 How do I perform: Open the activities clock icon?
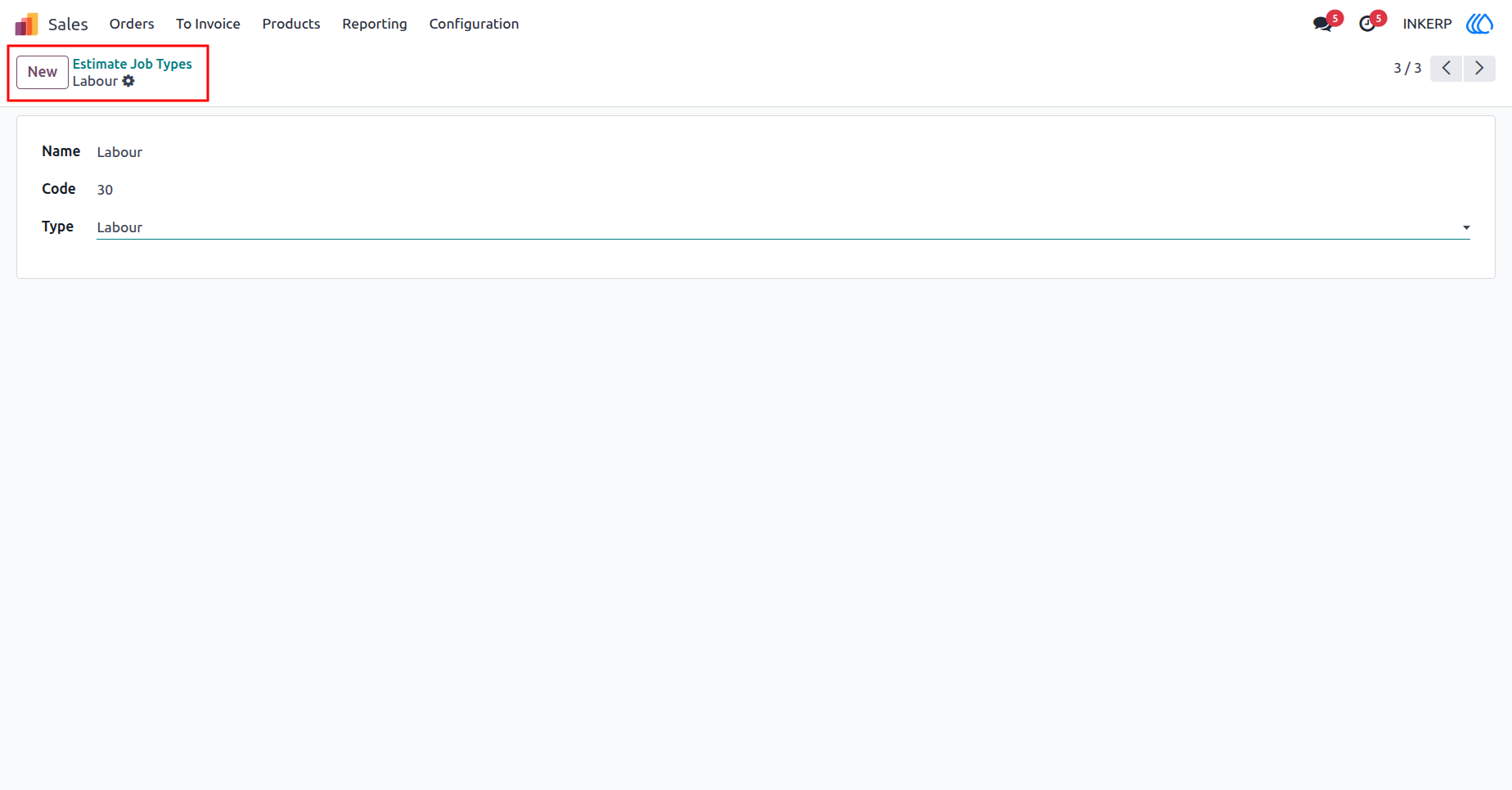click(1367, 24)
